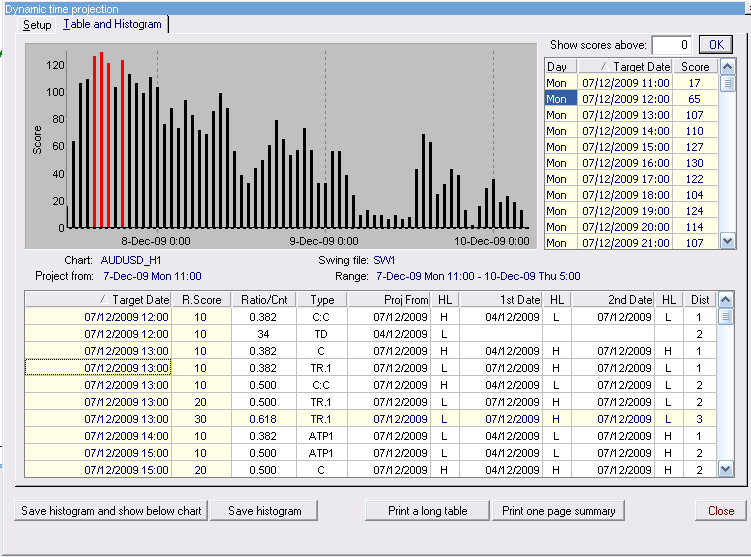This screenshot has height=557, width=751.
Task: Click Print one page summary
Action: [x=558, y=511]
